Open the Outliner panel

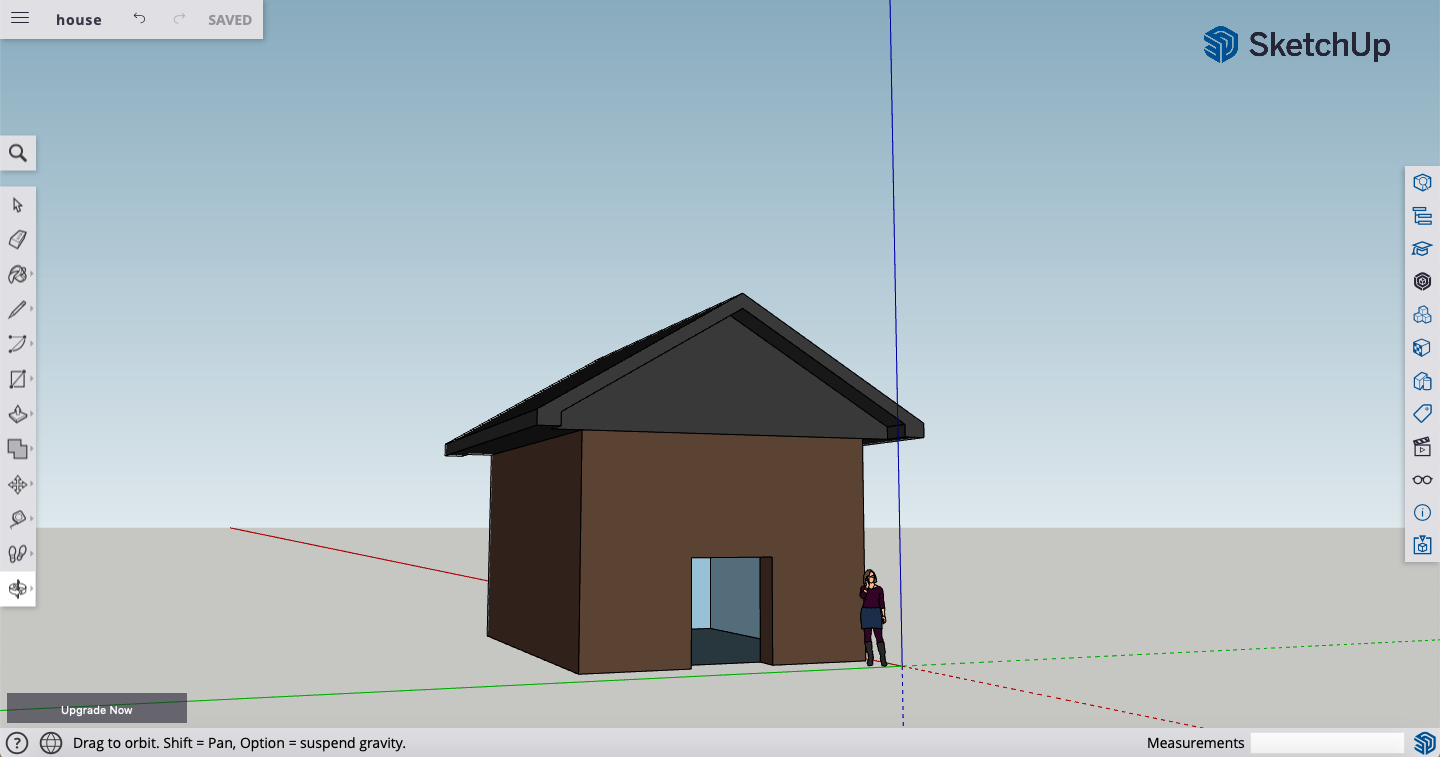click(1421, 215)
